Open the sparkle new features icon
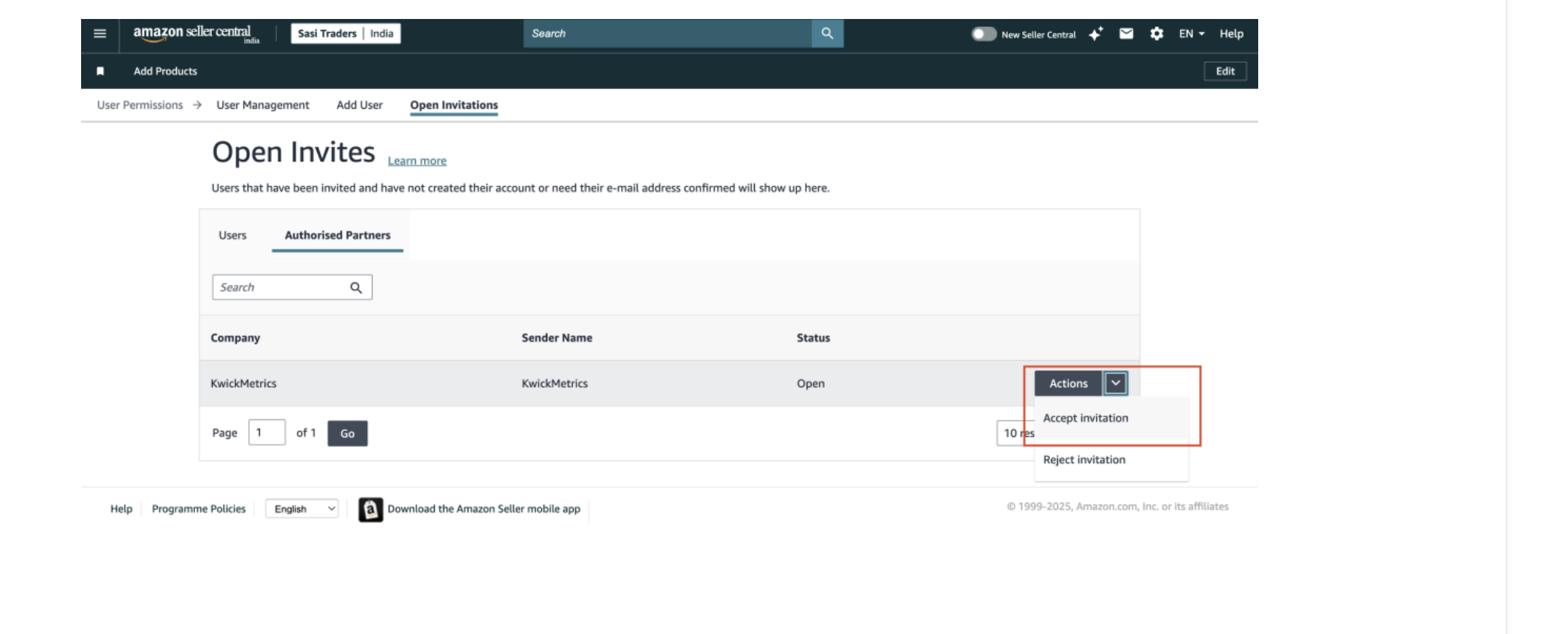 click(x=1095, y=34)
